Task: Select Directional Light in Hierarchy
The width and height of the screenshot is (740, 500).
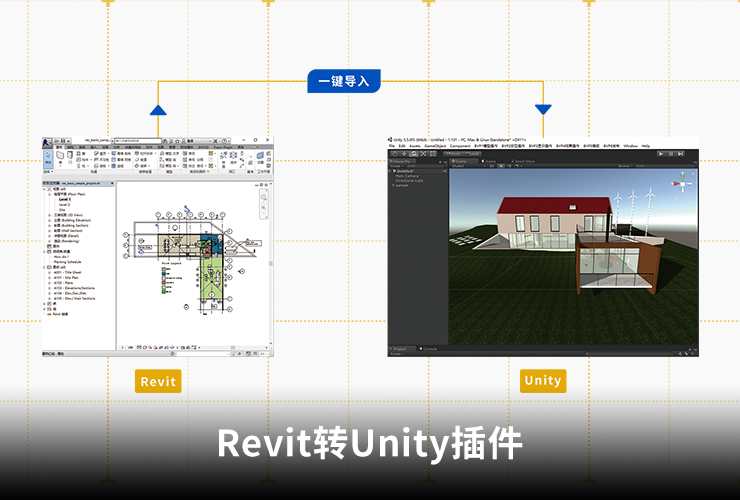Action: click(409, 181)
